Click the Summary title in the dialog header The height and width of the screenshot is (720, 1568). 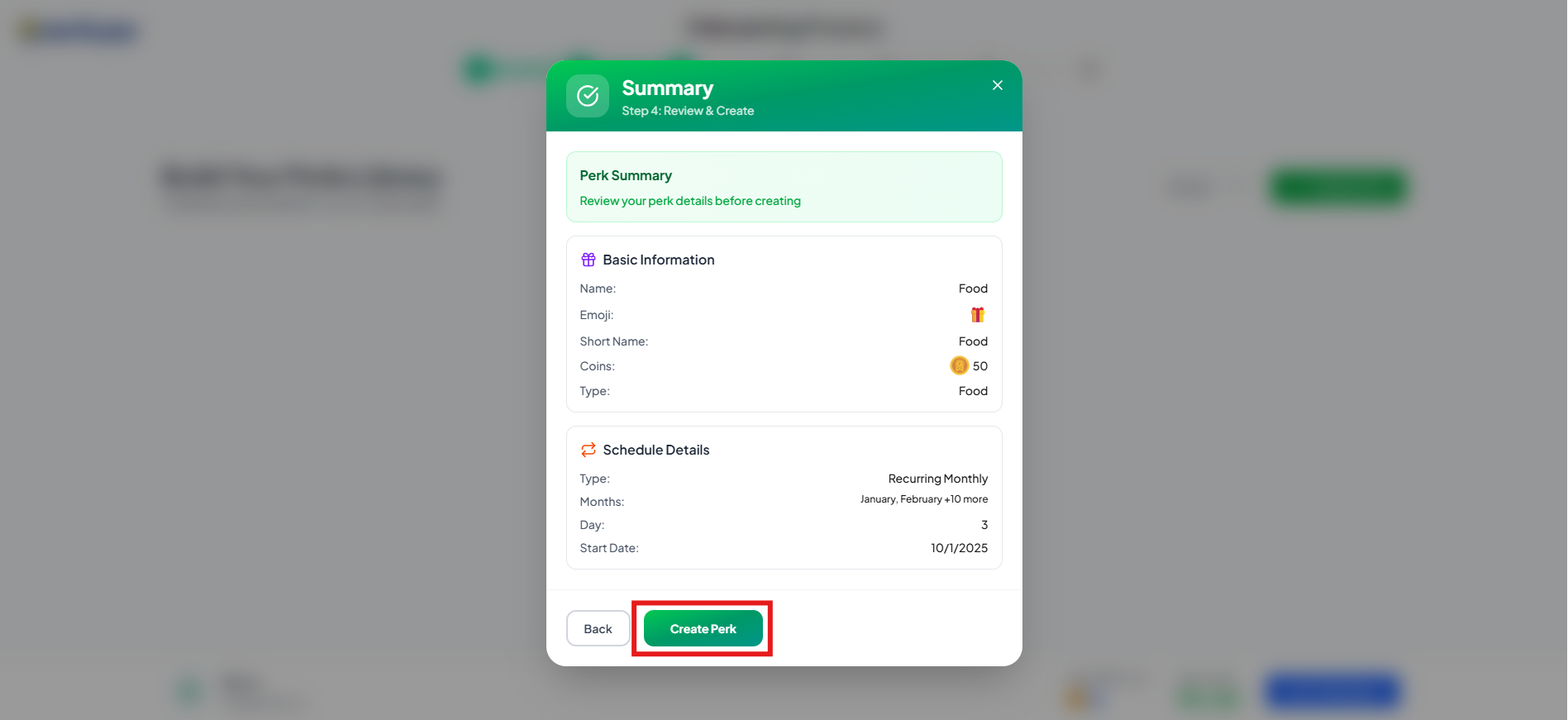tap(668, 88)
